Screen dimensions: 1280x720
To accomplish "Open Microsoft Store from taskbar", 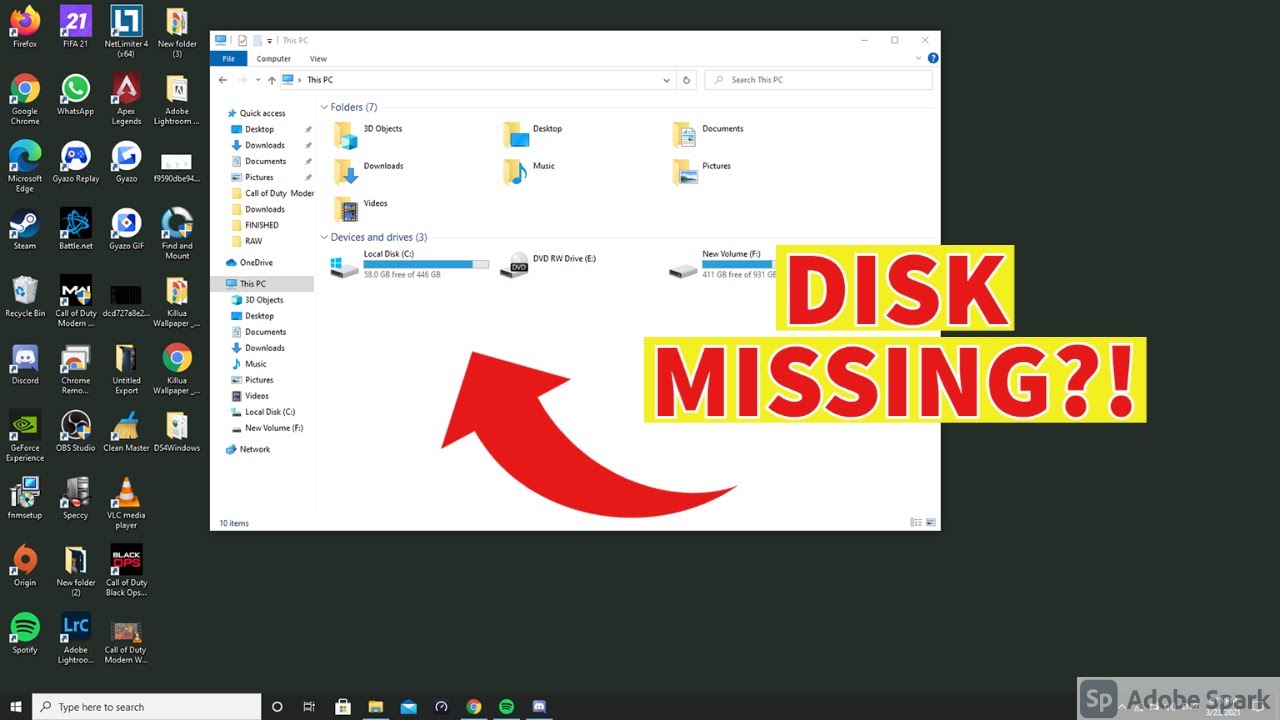I will pyautogui.click(x=342, y=706).
